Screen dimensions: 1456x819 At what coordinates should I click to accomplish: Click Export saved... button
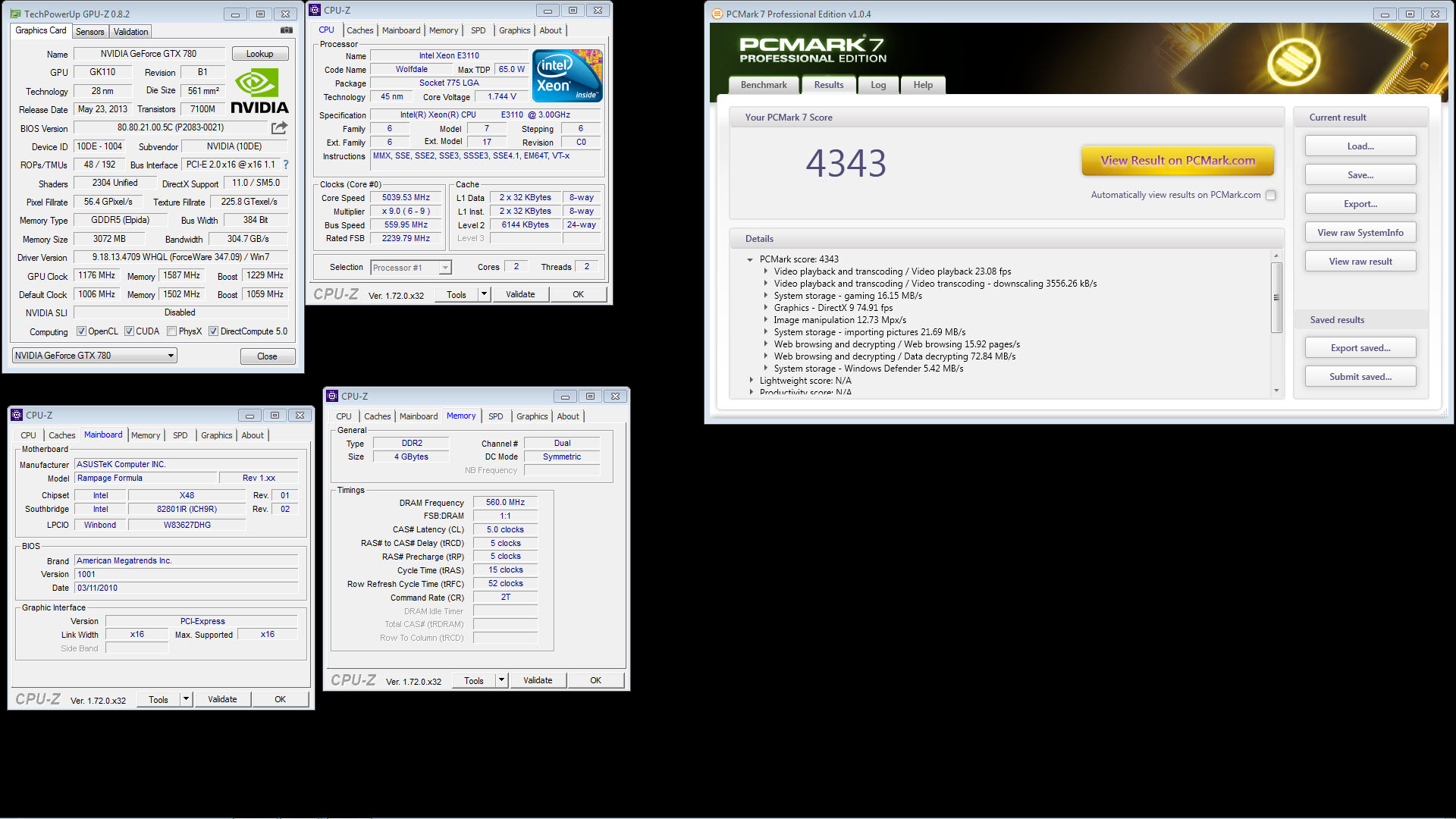[x=1360, y=348]
